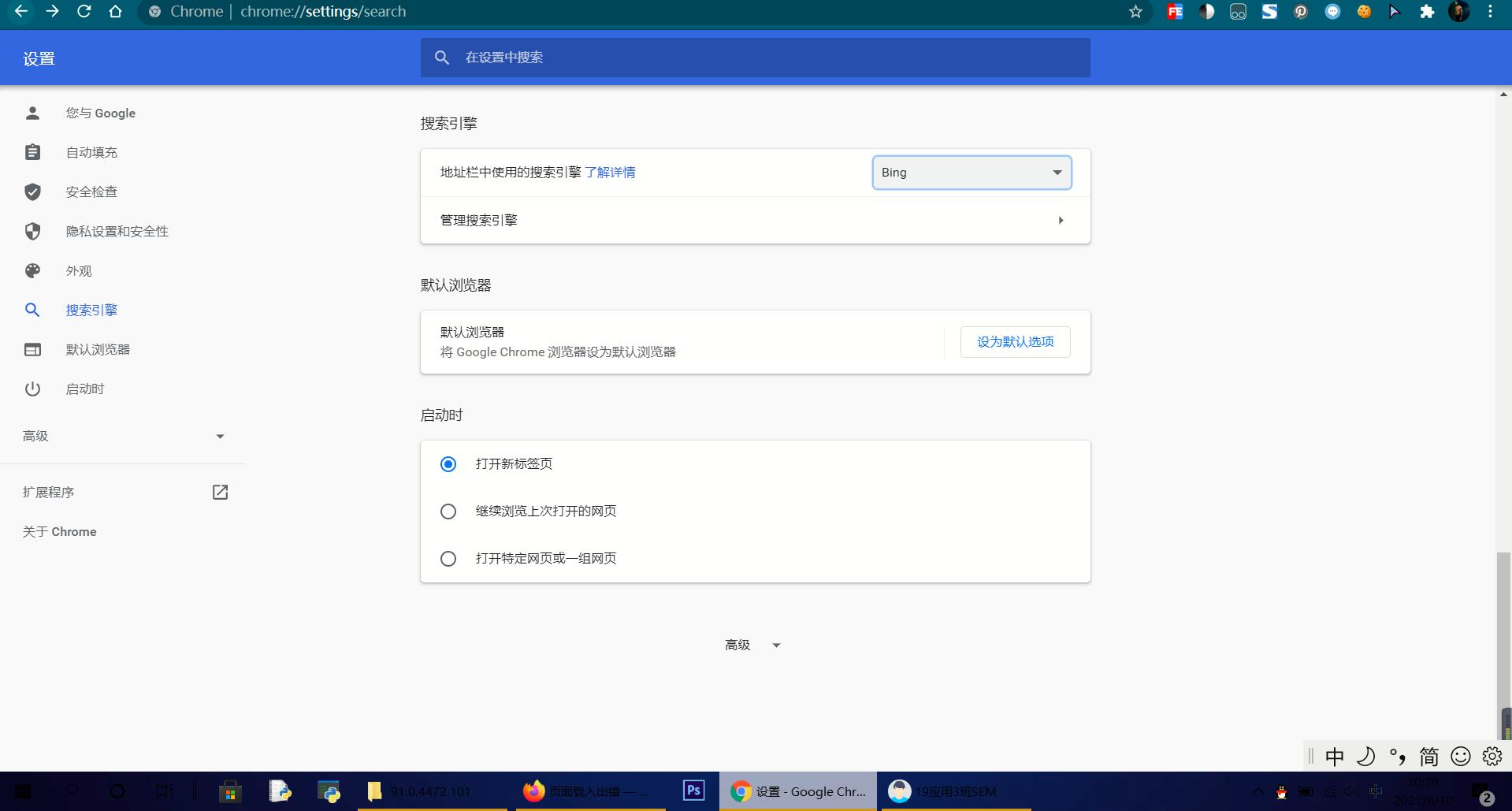
Task: Select 打开特定网页或一组网页 radio option
Action: pyautogui.click(x=448, y=559)
